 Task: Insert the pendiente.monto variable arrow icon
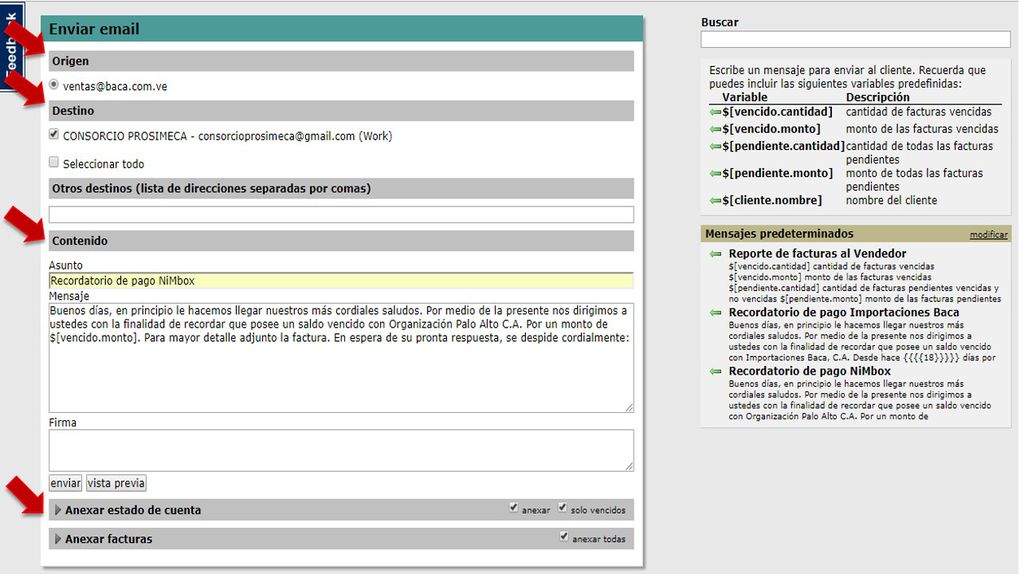point(715,173)
